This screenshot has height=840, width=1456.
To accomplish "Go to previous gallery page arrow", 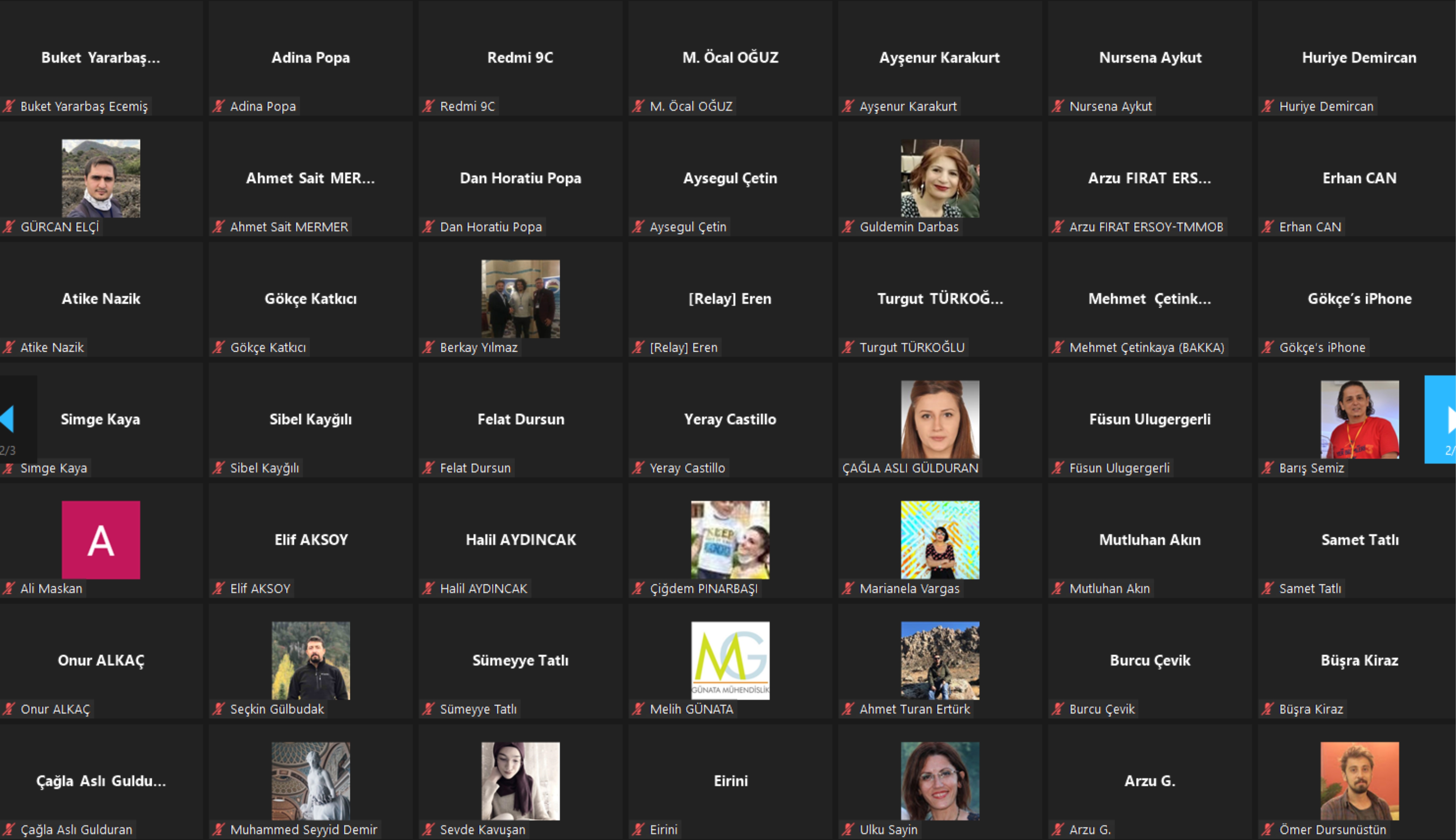I will 8,419.
